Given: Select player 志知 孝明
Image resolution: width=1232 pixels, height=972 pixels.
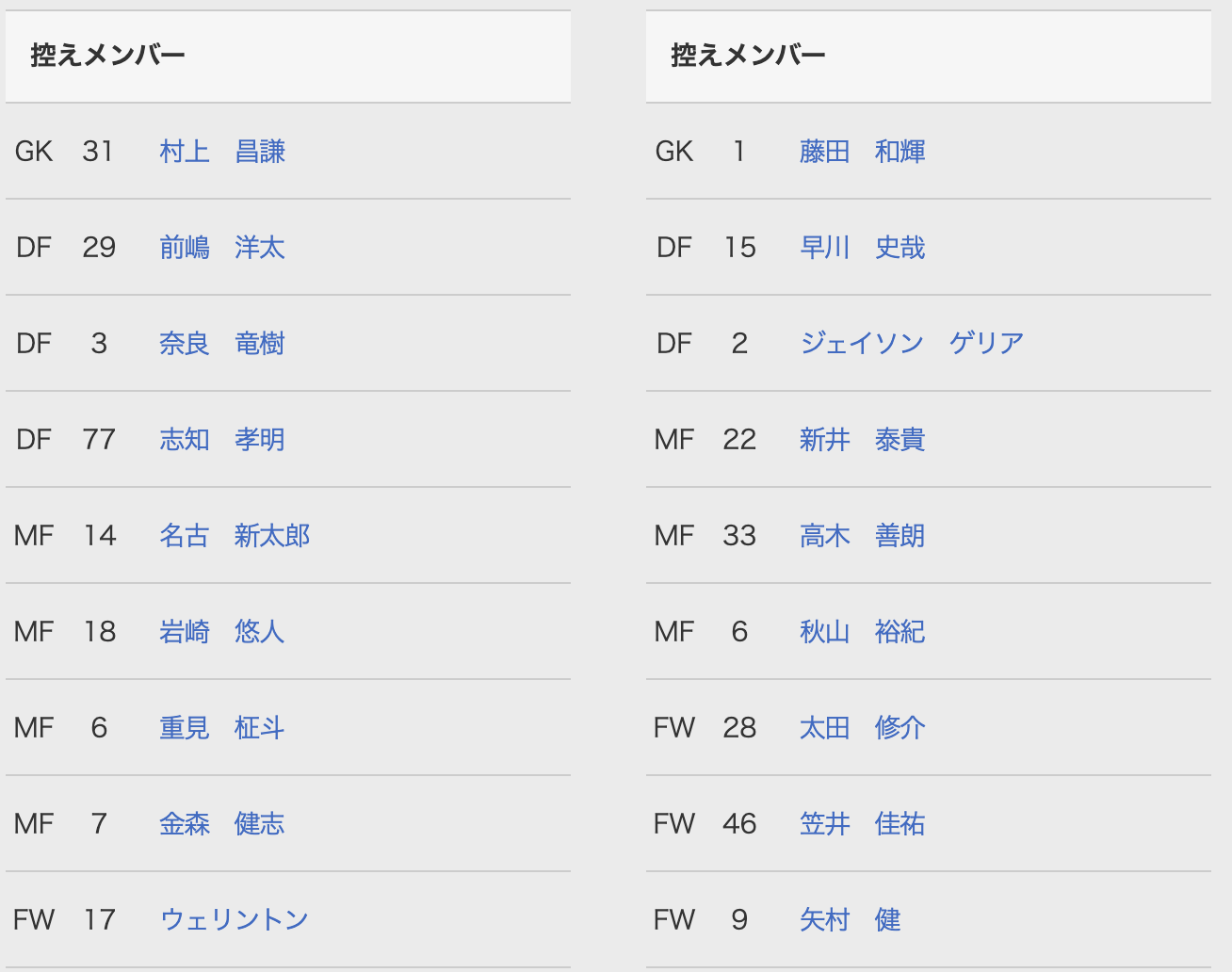Looking at the screenshot, I should [x=222, y=440].
